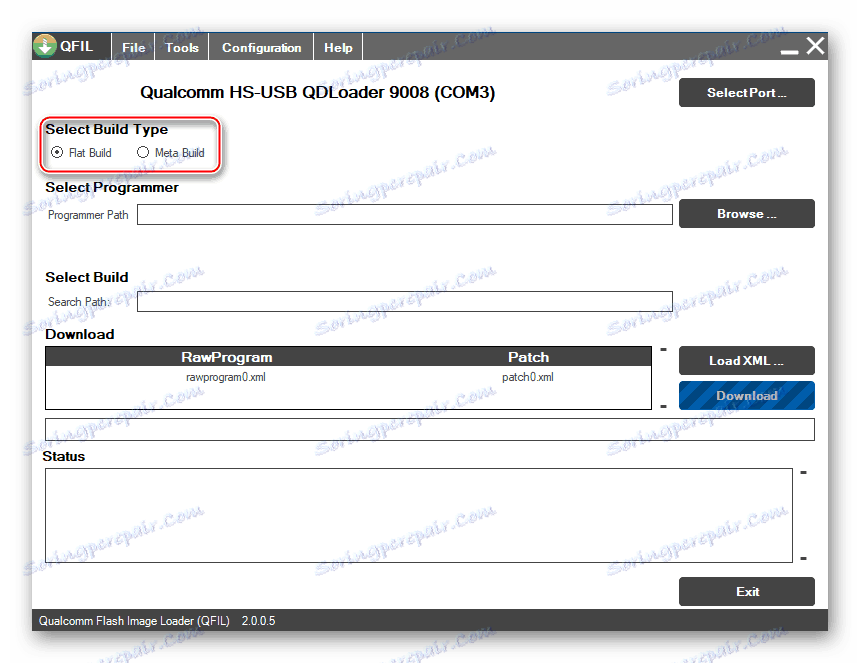Click the Load XML button
The image size is (860, 663).
746,361
